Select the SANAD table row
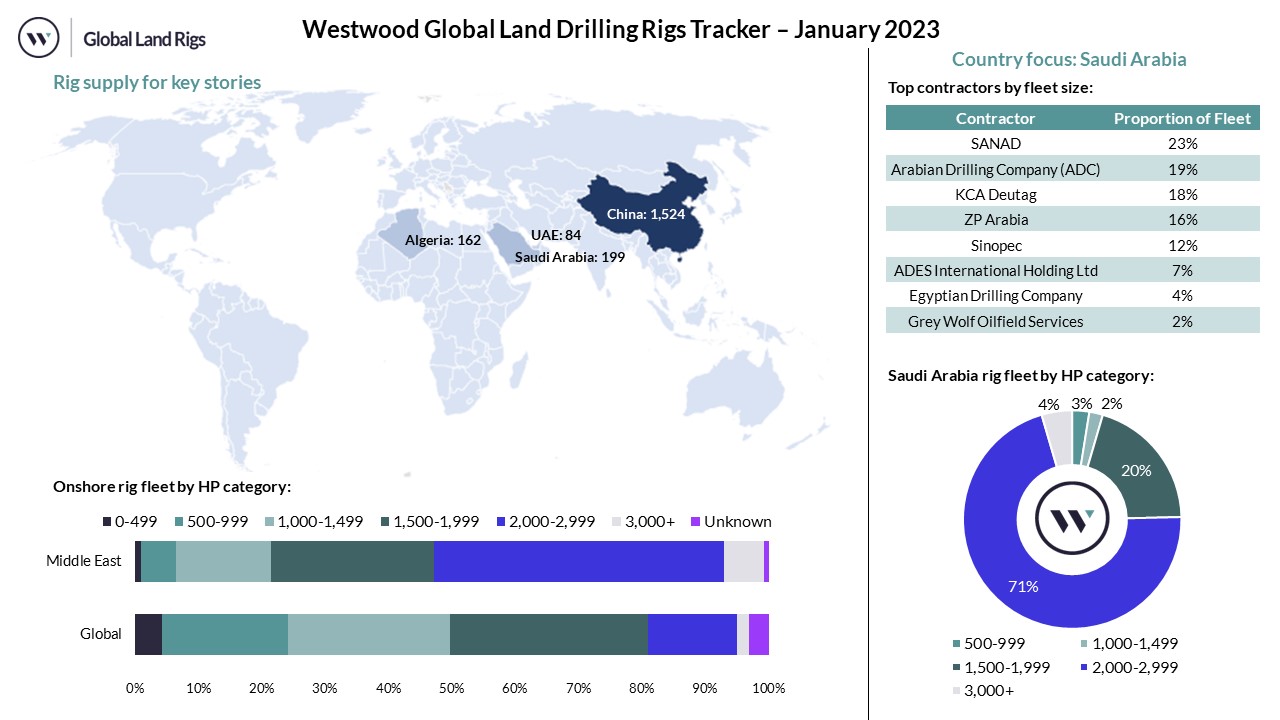The height and width of the screenshot is (720, 1280). pyautogui.click(x=1072, y=144)
